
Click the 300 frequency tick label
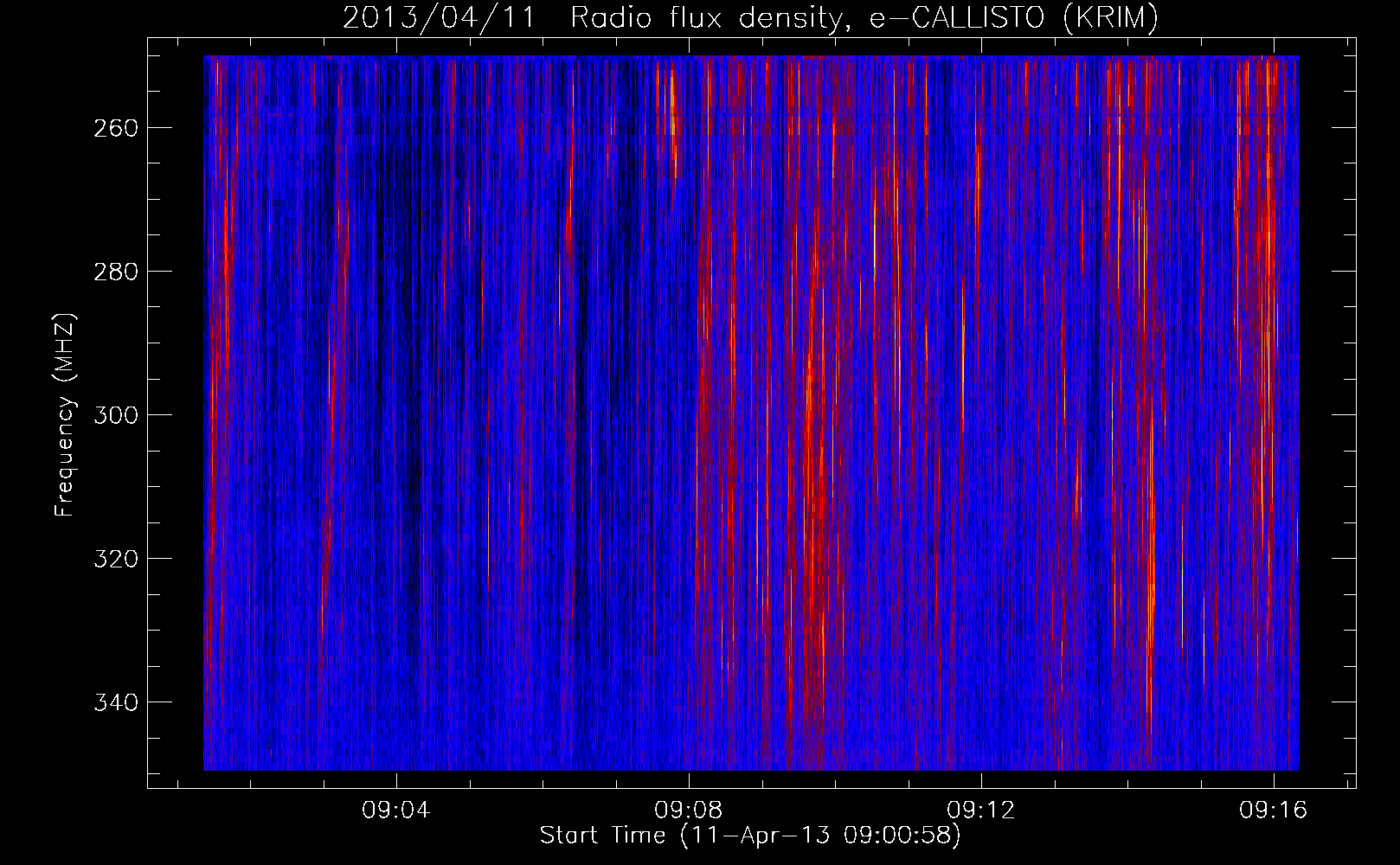coord(115,415)
